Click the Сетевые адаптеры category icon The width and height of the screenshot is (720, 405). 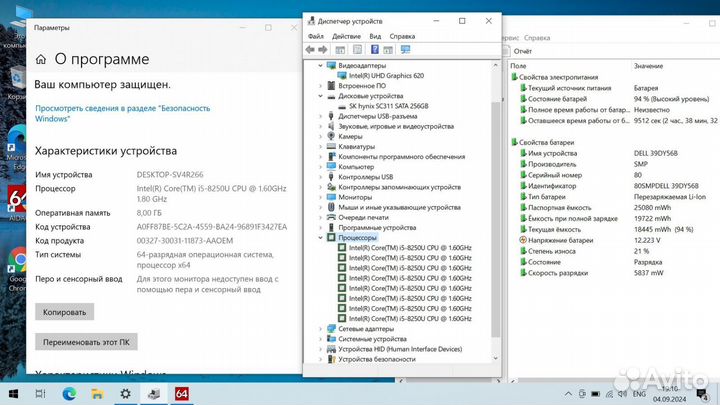tap(331, 329)
